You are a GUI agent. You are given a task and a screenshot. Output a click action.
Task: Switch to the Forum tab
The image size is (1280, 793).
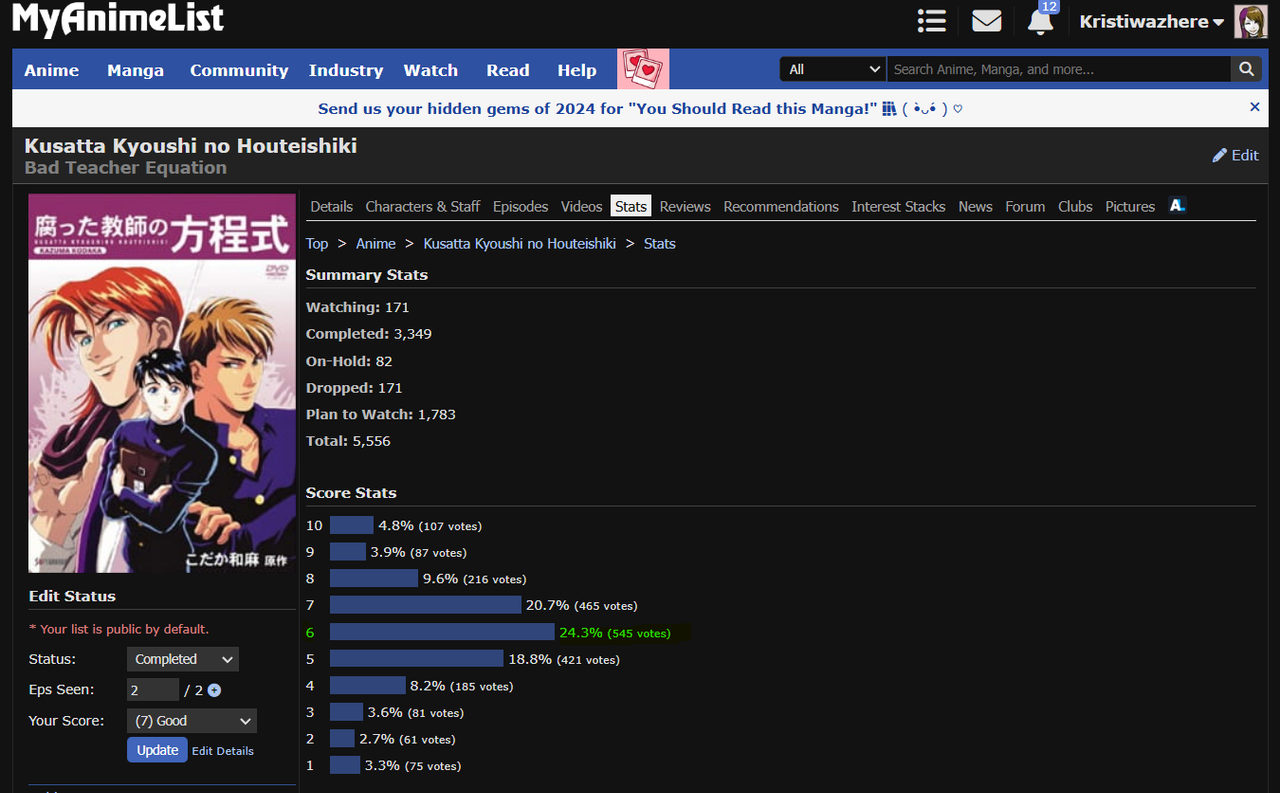click(x=1025, y=206)
